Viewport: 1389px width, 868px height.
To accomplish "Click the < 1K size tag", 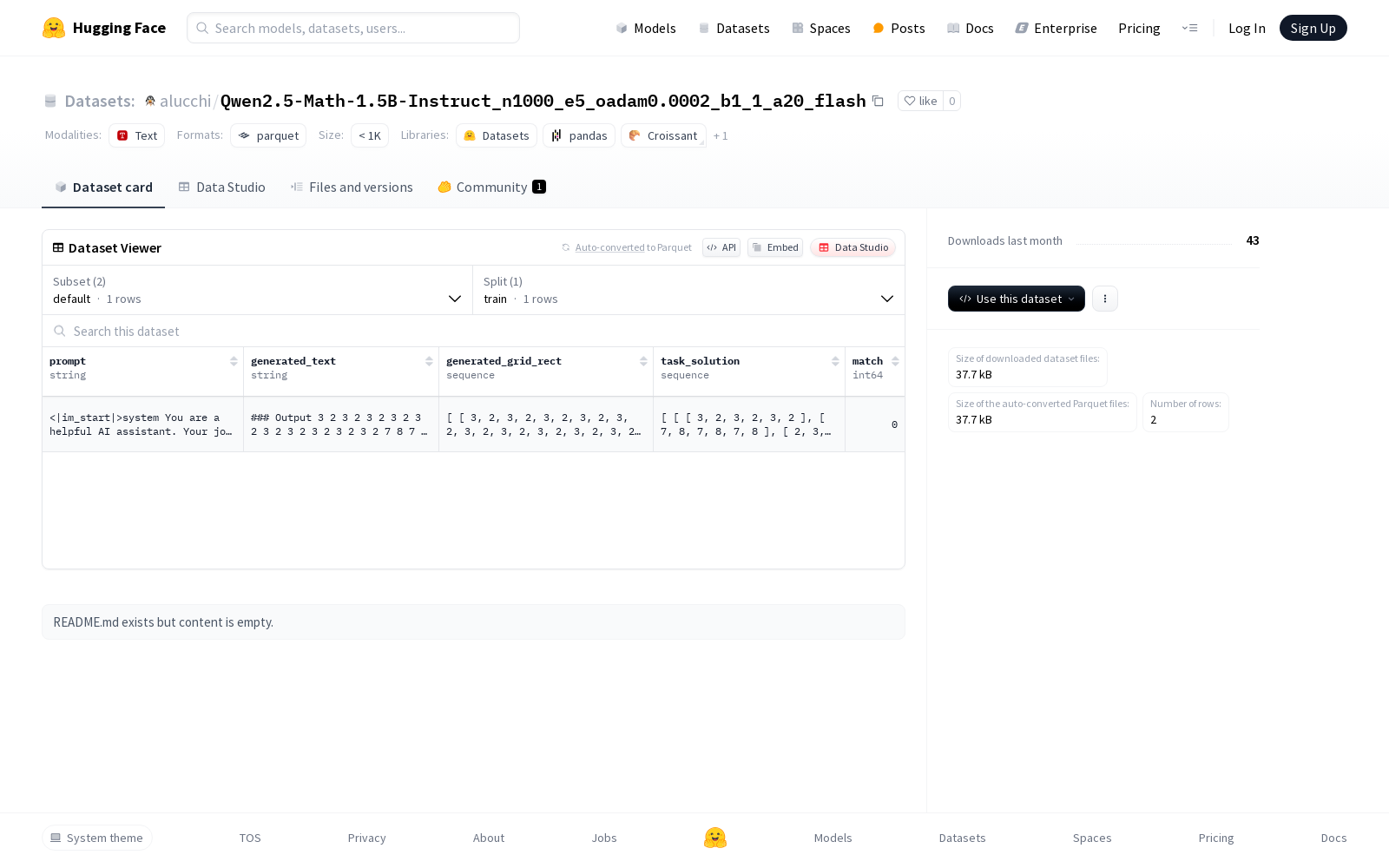I will [370, 135].
